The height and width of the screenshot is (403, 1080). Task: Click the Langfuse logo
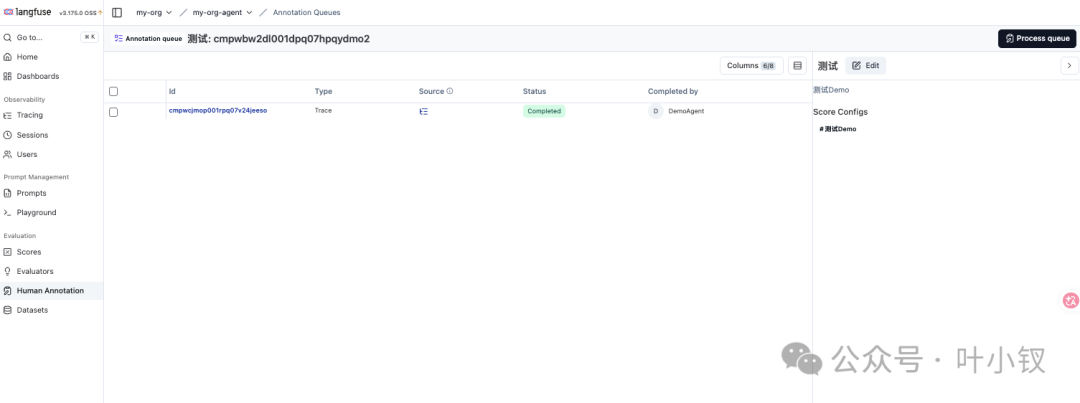tap(28, 12)
